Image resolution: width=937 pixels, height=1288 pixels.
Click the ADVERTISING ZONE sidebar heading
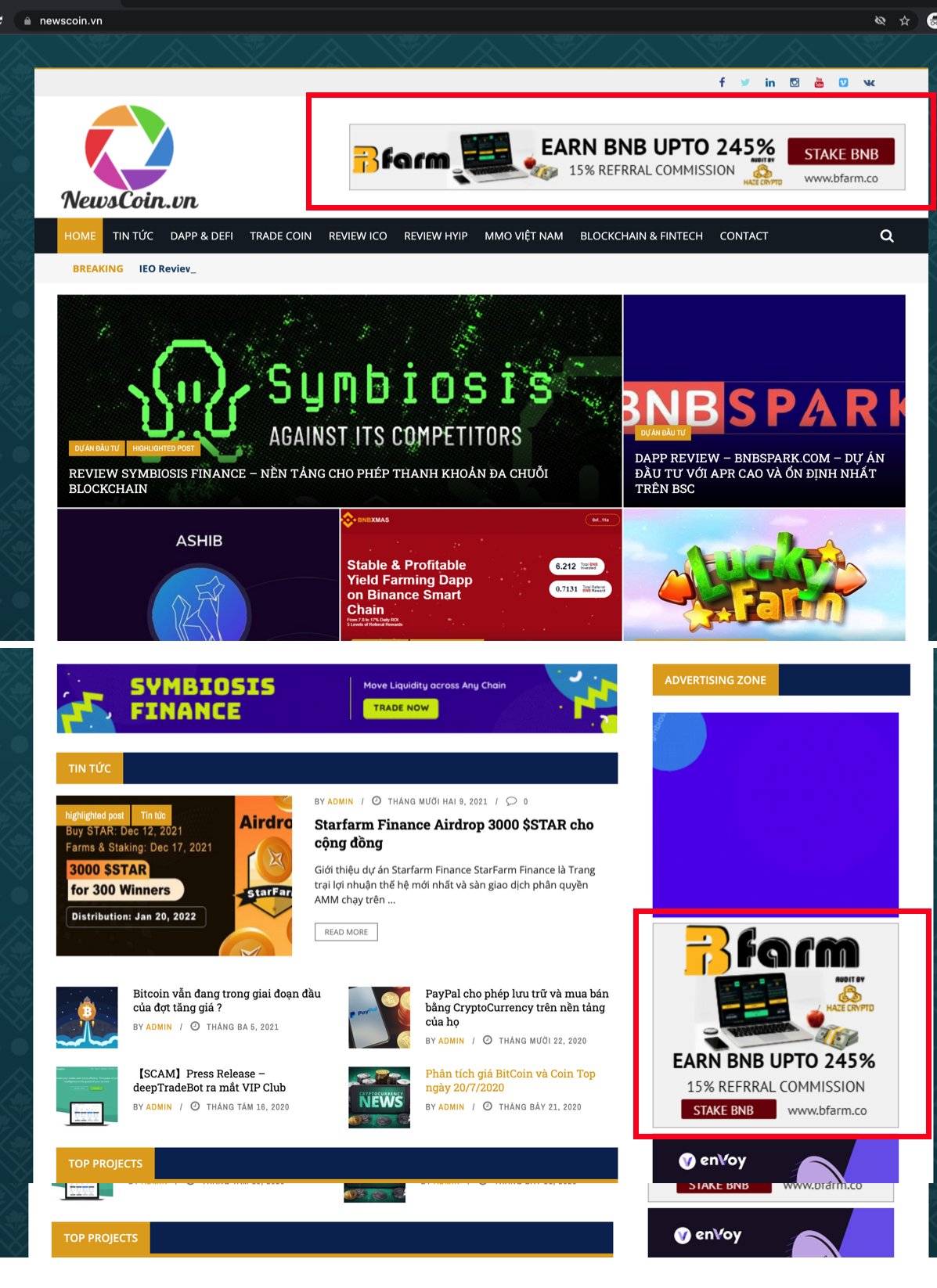coord(715,680)
